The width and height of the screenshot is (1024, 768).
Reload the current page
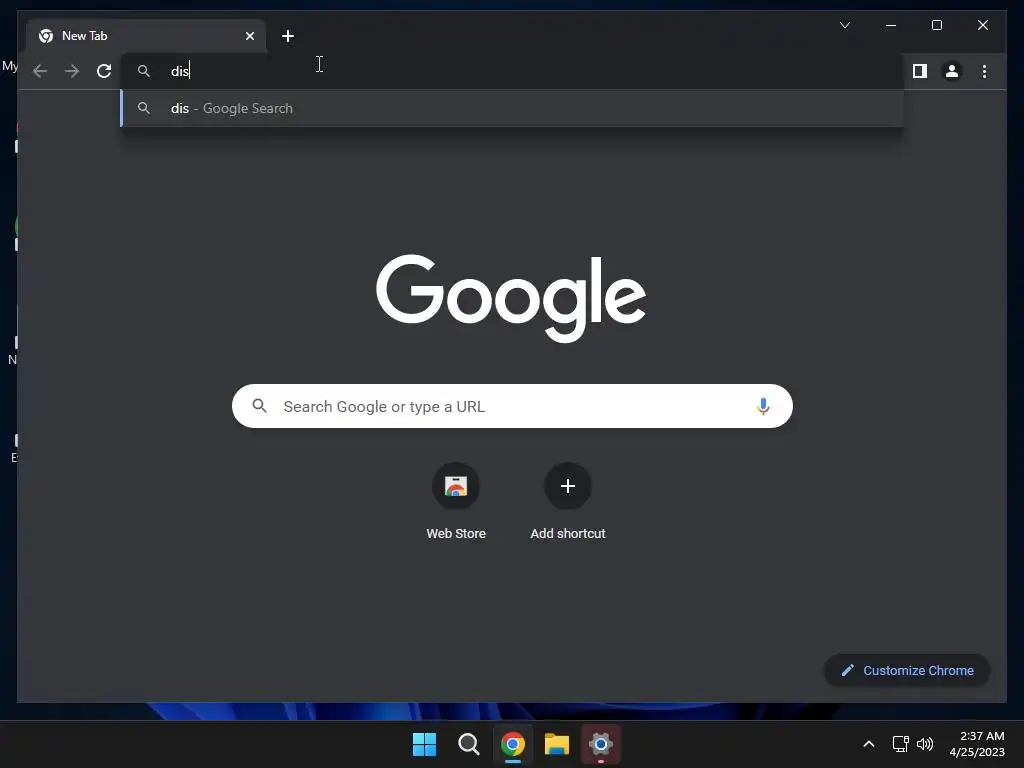pyautogui.click(x=104, y=71)
